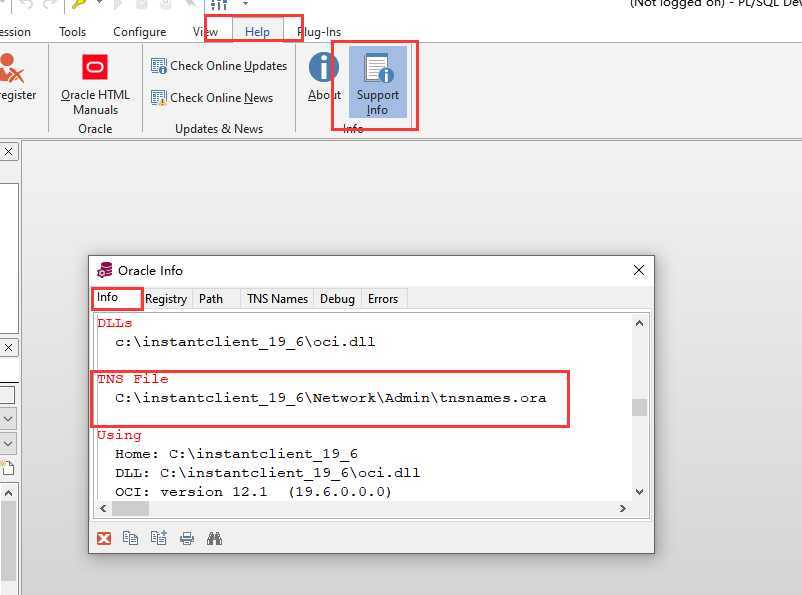Open the Tools ribbon tab
The image size is (802, 595).
click(72, 32)
